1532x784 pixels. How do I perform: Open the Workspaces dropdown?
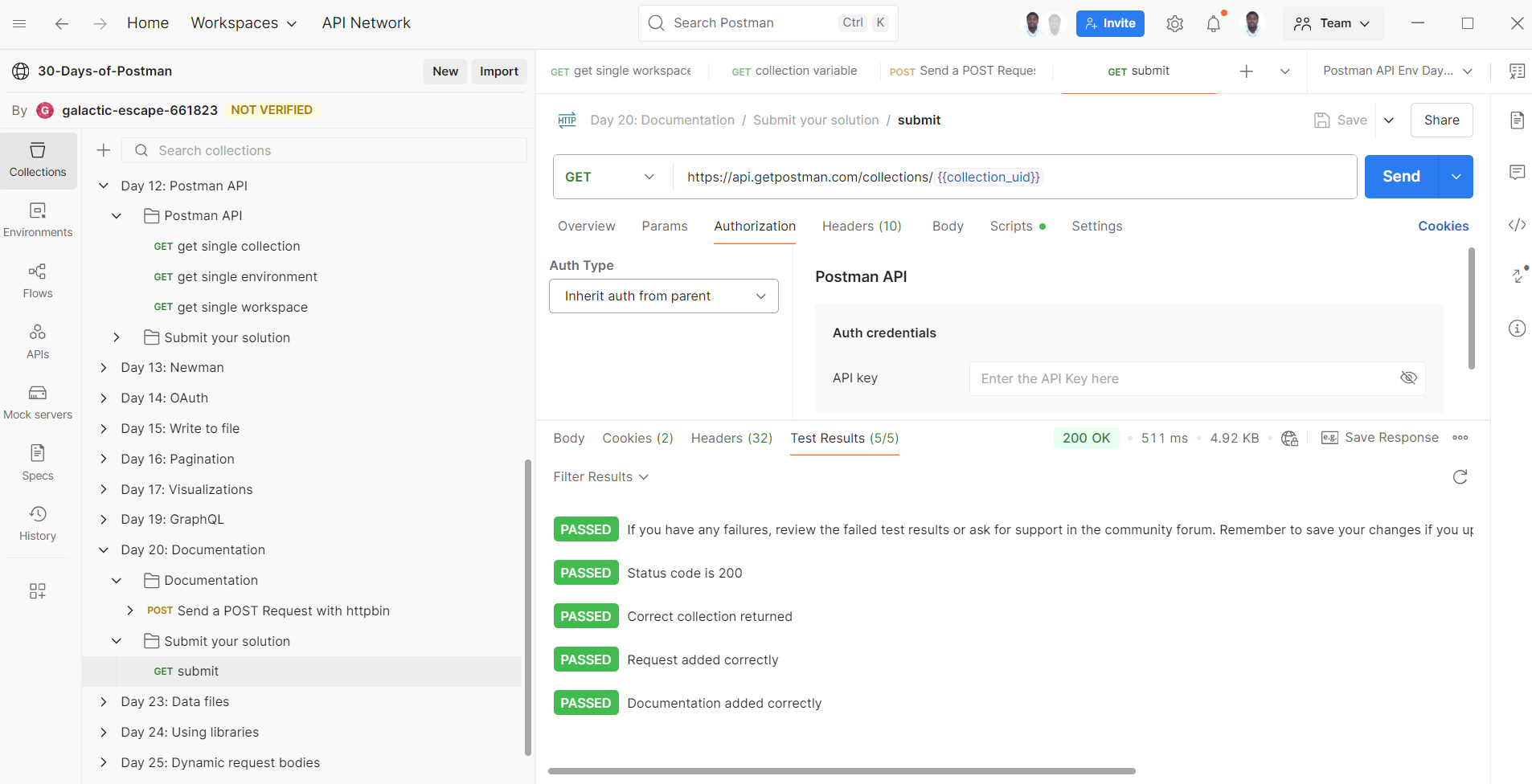[x=244, y=23]
